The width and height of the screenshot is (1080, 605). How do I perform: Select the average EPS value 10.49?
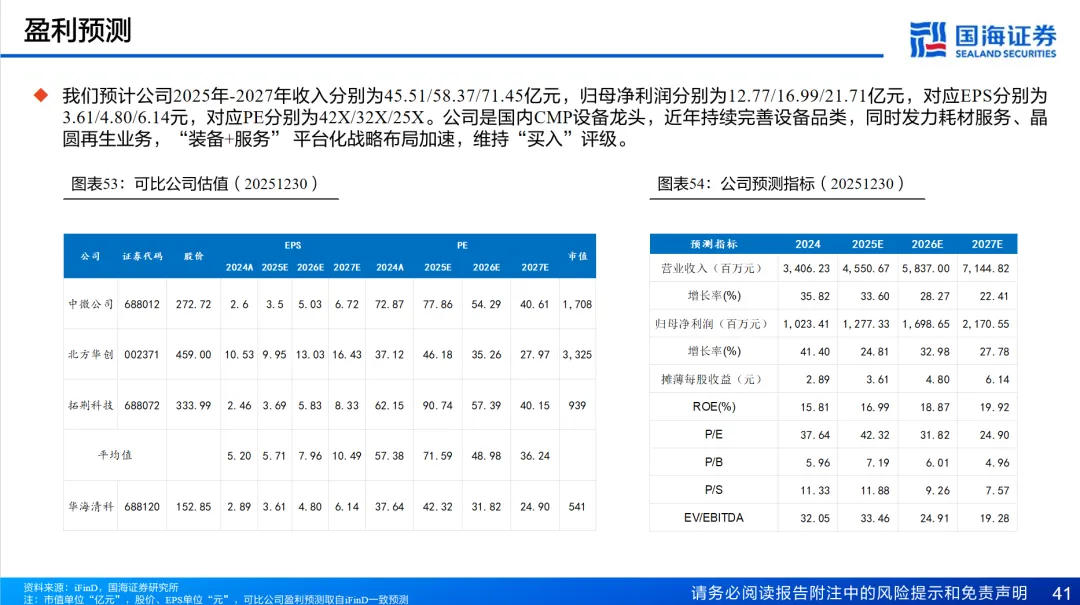(x=346, y=455)
